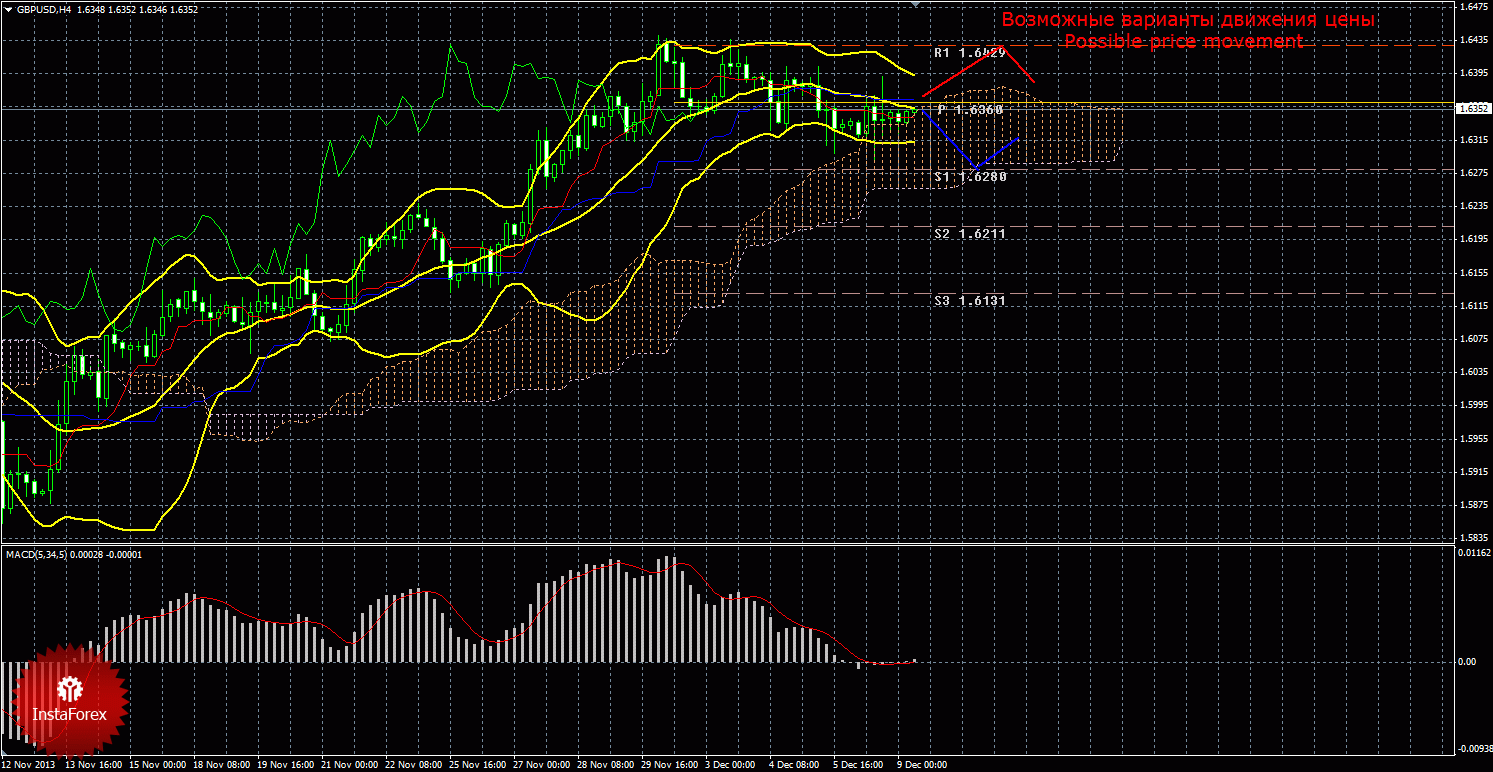Click 1.6275 on the price axis
Image resolution: width=1493 pixels, height=772 pixels.
tap(1473, 173)
